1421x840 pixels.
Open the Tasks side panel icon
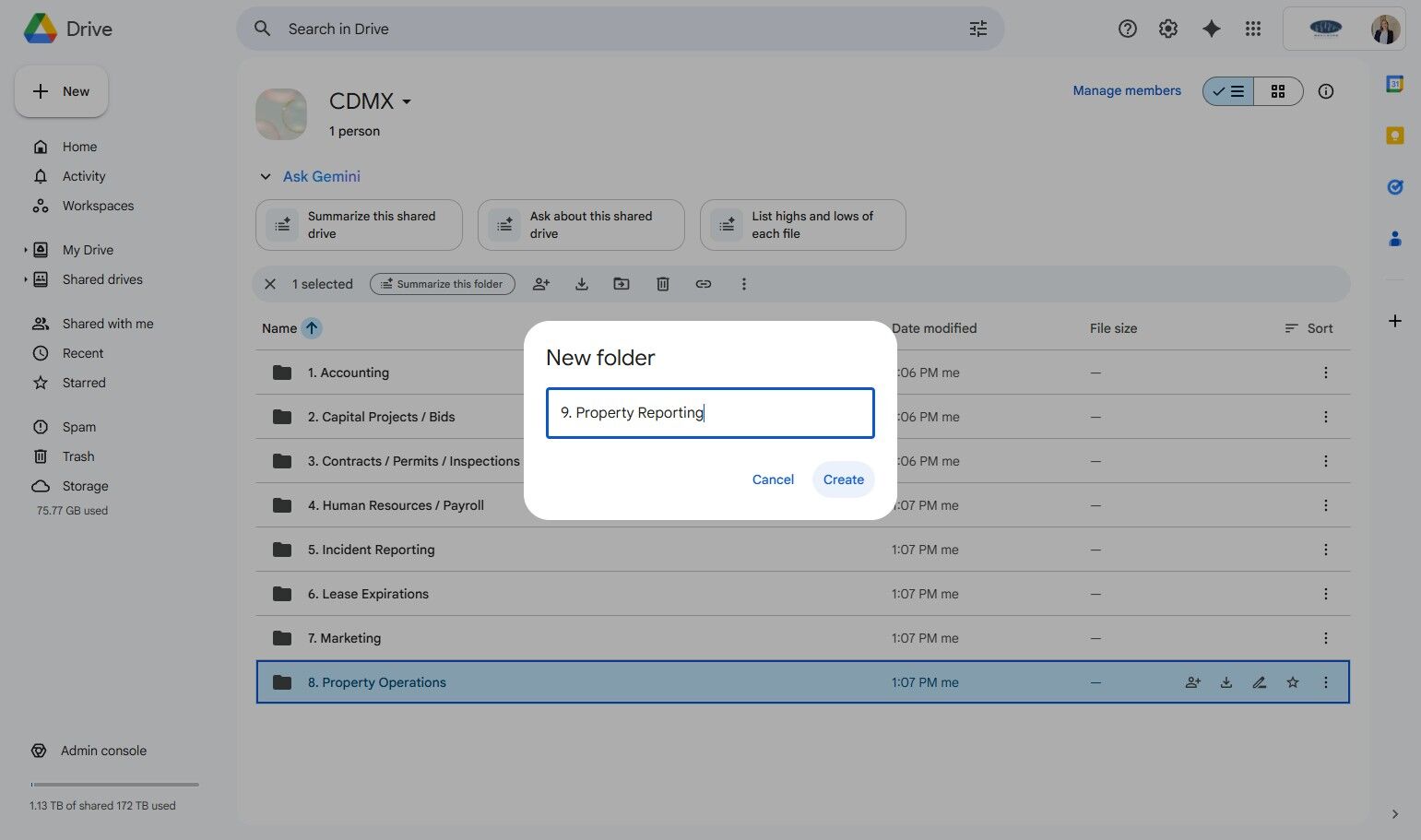1395,187
